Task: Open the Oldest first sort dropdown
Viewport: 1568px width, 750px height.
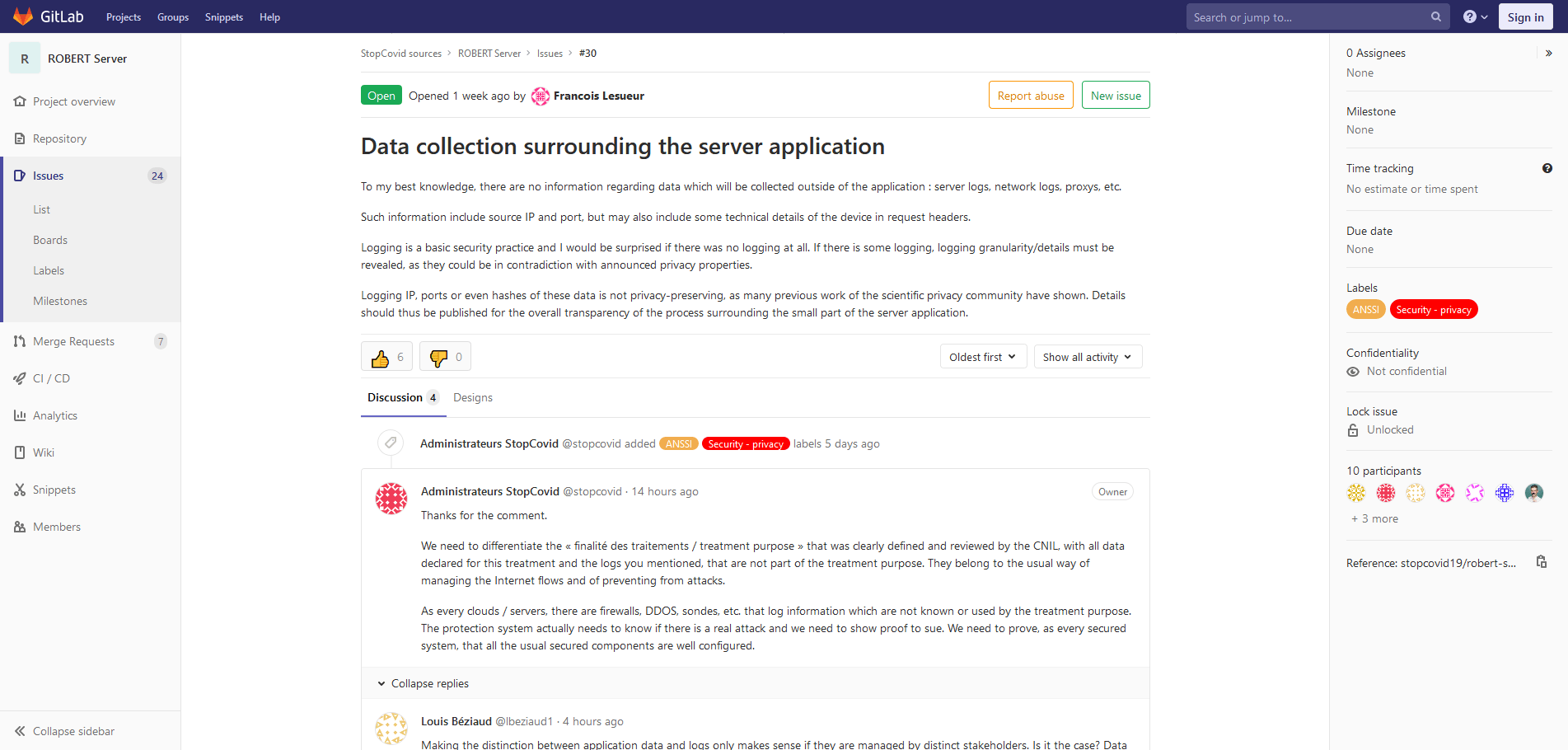Action: 983,357
